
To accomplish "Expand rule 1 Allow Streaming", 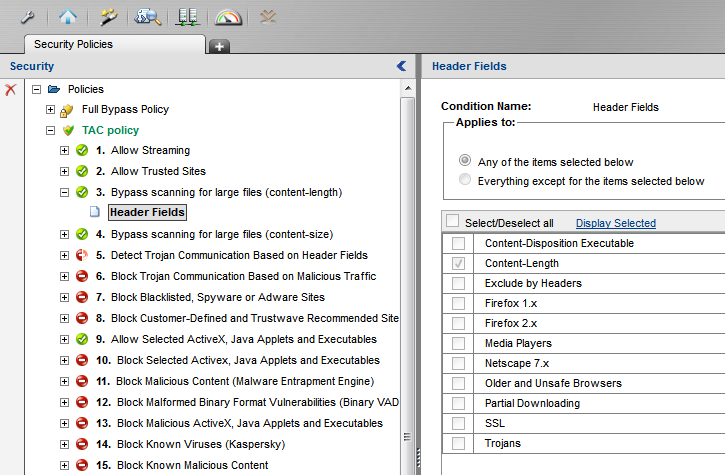I will [65, 150].
